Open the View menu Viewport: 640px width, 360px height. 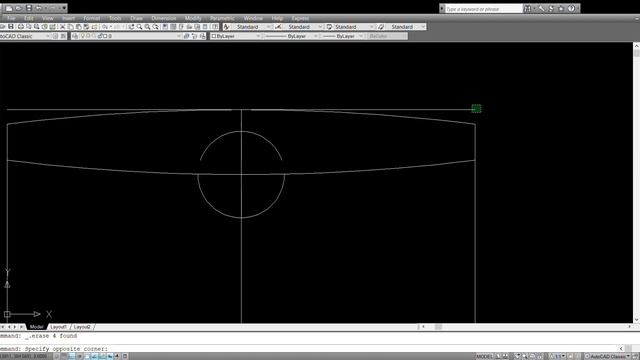coord(47,18)
